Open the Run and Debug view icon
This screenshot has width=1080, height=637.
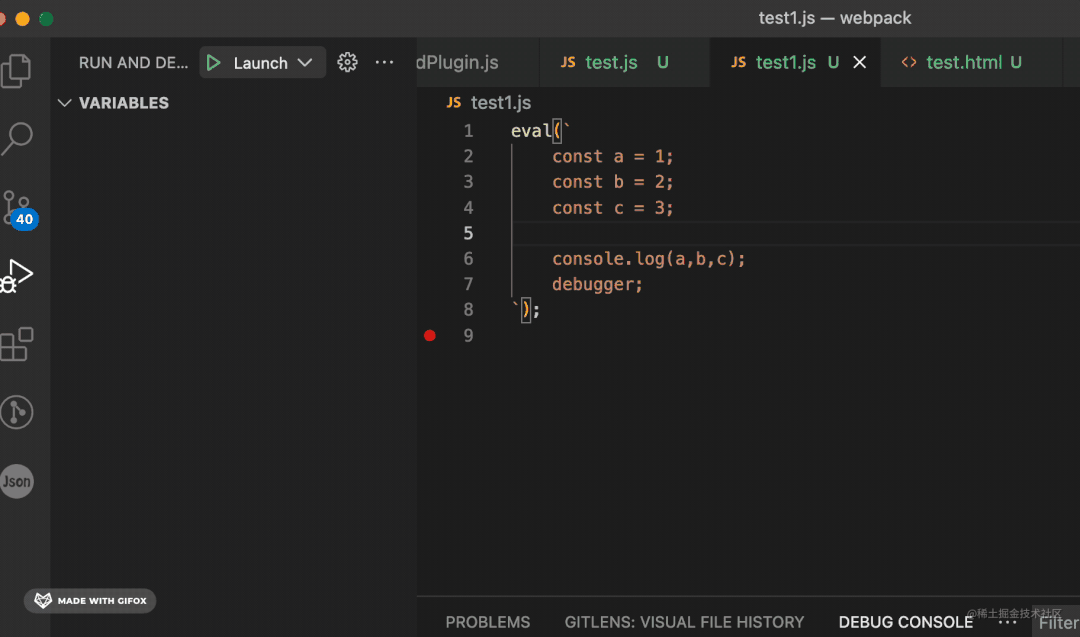[17, 276]
